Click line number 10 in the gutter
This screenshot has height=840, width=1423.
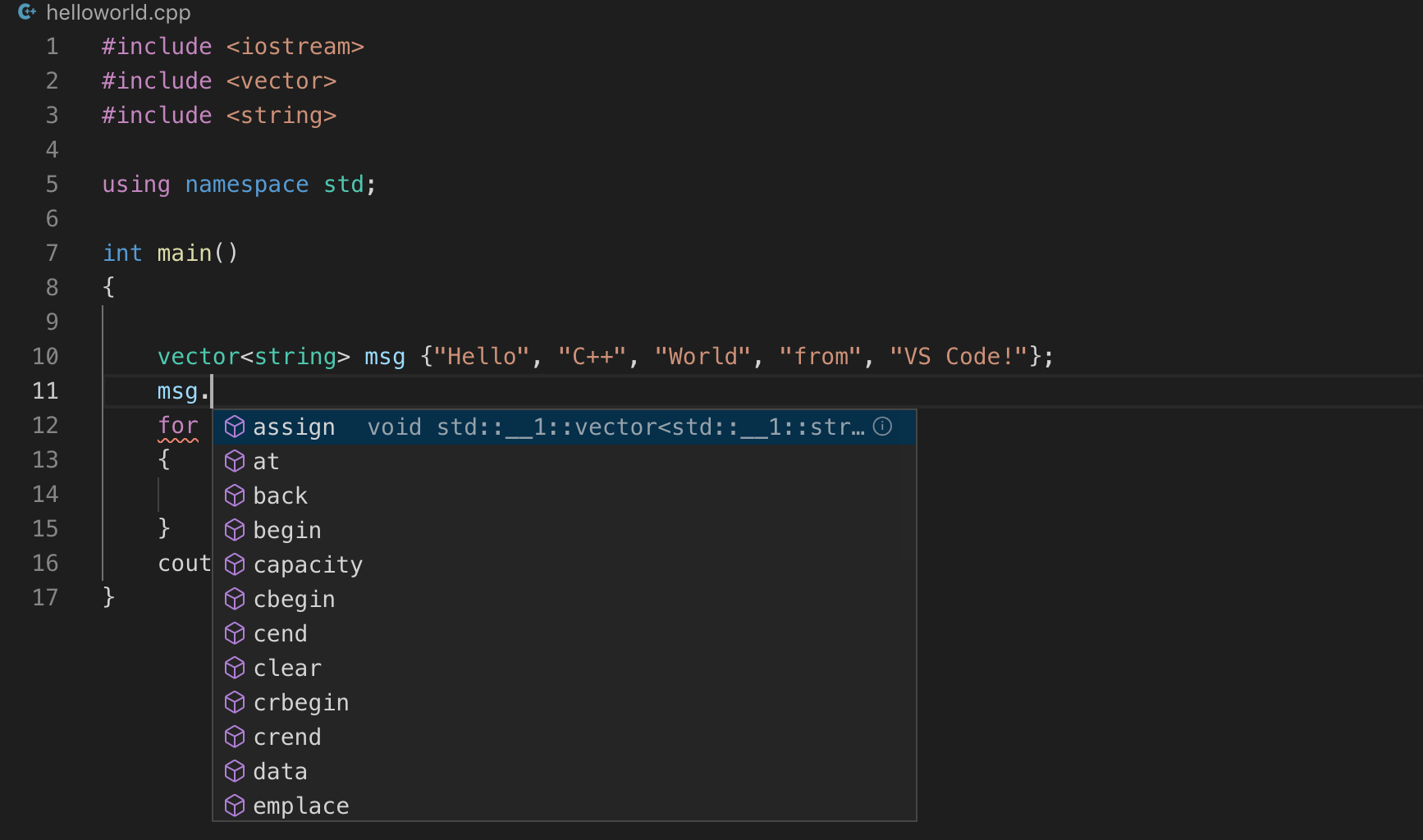45,356
